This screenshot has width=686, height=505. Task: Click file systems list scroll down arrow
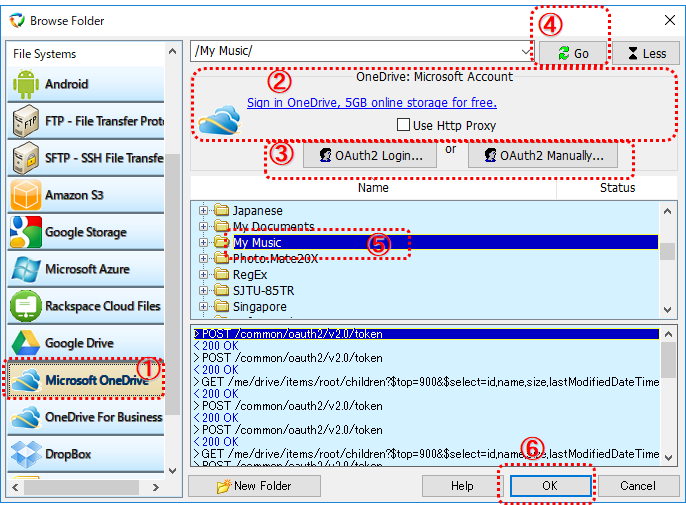173,471
